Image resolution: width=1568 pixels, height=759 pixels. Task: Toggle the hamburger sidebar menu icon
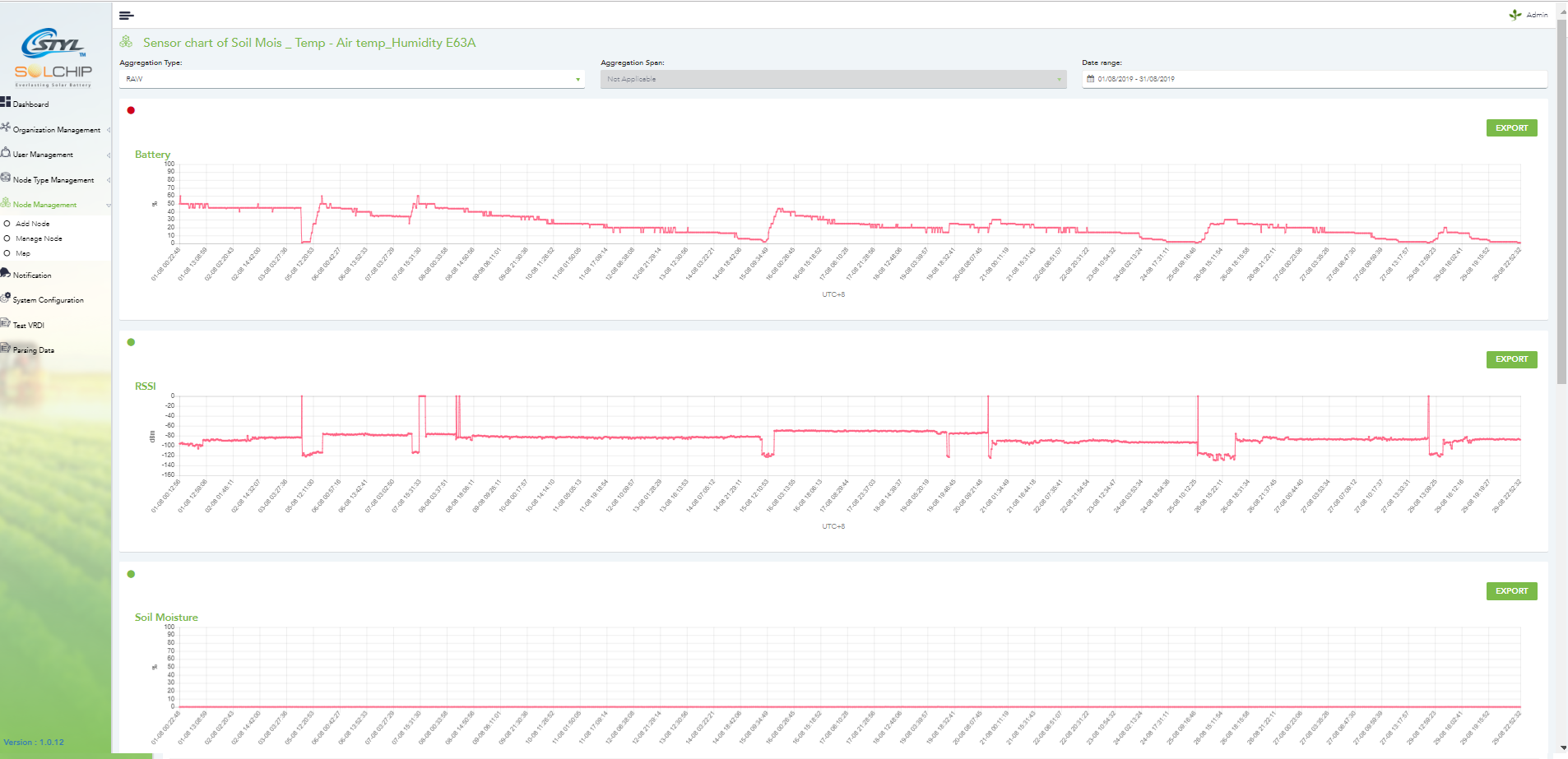pos(126,16)
